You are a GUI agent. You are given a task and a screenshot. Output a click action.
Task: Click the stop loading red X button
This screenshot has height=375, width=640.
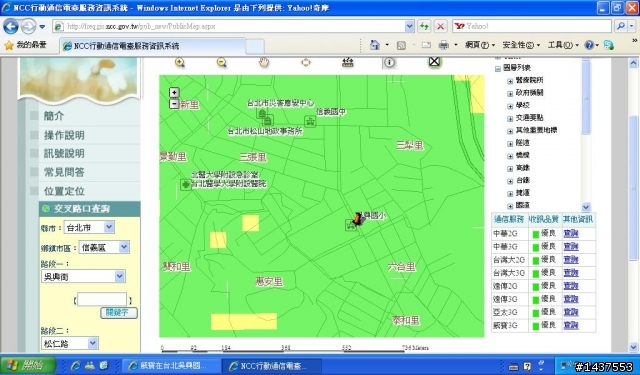pyautogui.click(x=440, y=27)
